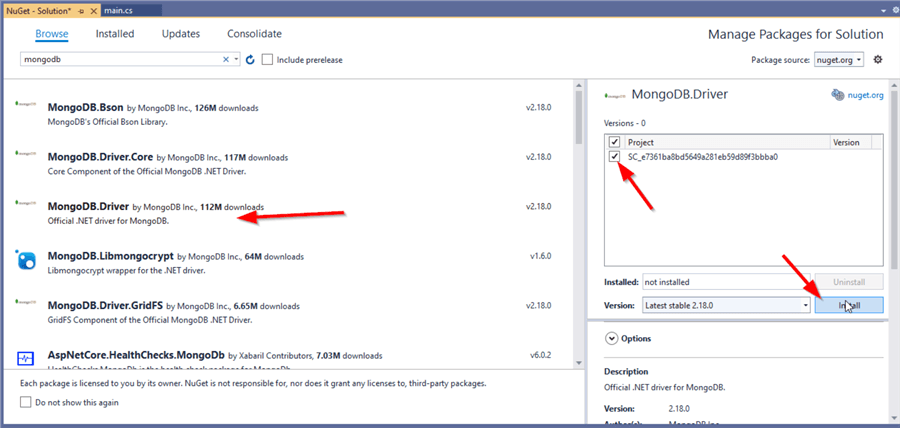Click the Manage Packages for Solution heading
The image size is (900, 428).
pos(796,34)
